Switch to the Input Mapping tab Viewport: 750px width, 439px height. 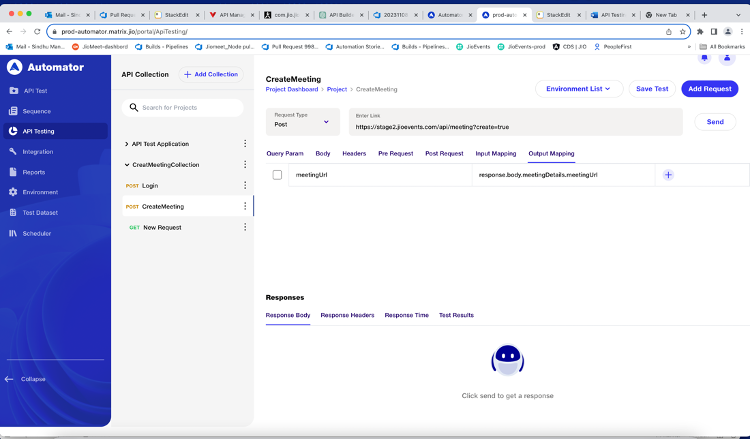(x=496, y=154)
